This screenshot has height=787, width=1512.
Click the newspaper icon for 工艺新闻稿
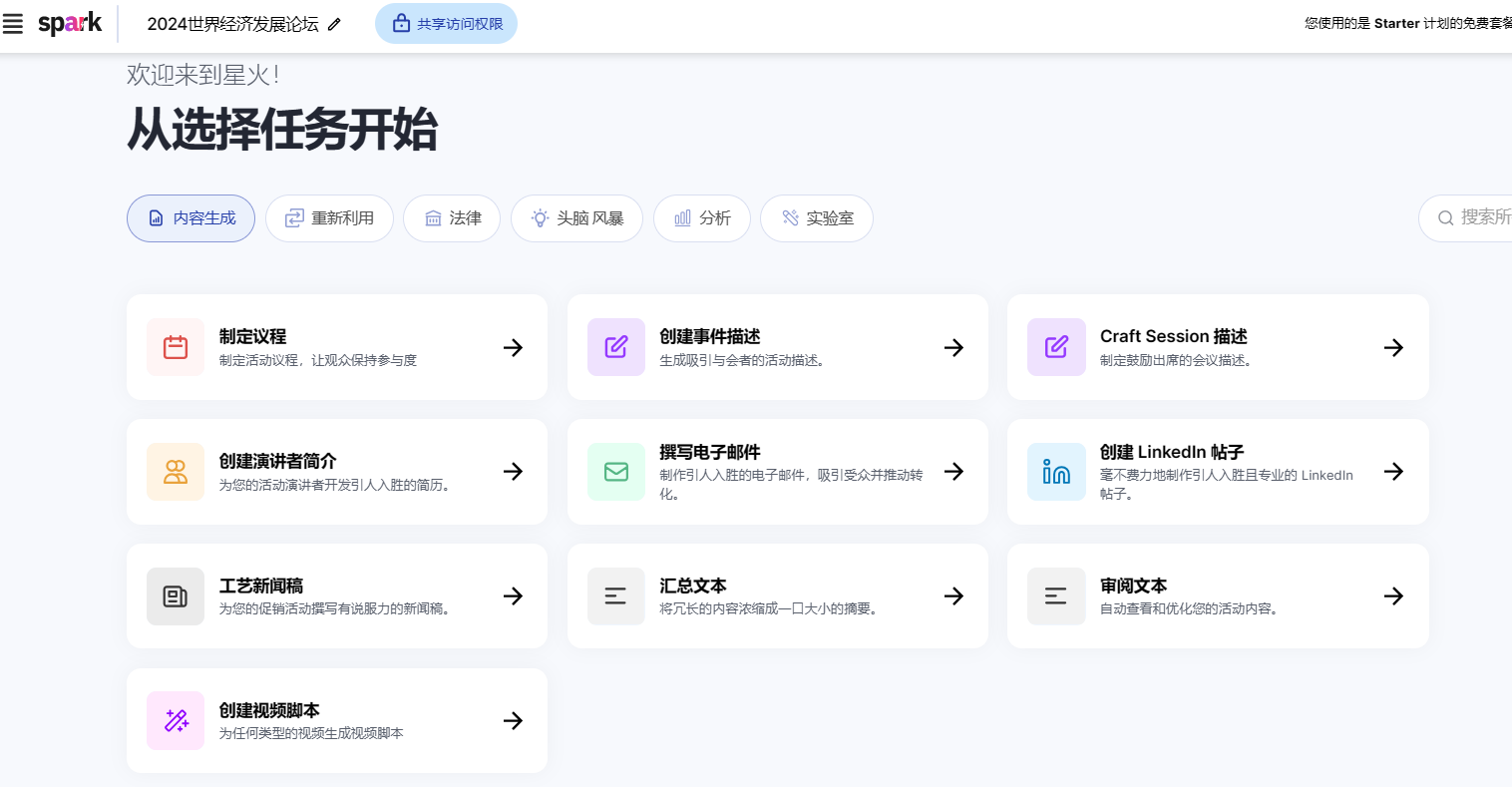coord(176,596)
